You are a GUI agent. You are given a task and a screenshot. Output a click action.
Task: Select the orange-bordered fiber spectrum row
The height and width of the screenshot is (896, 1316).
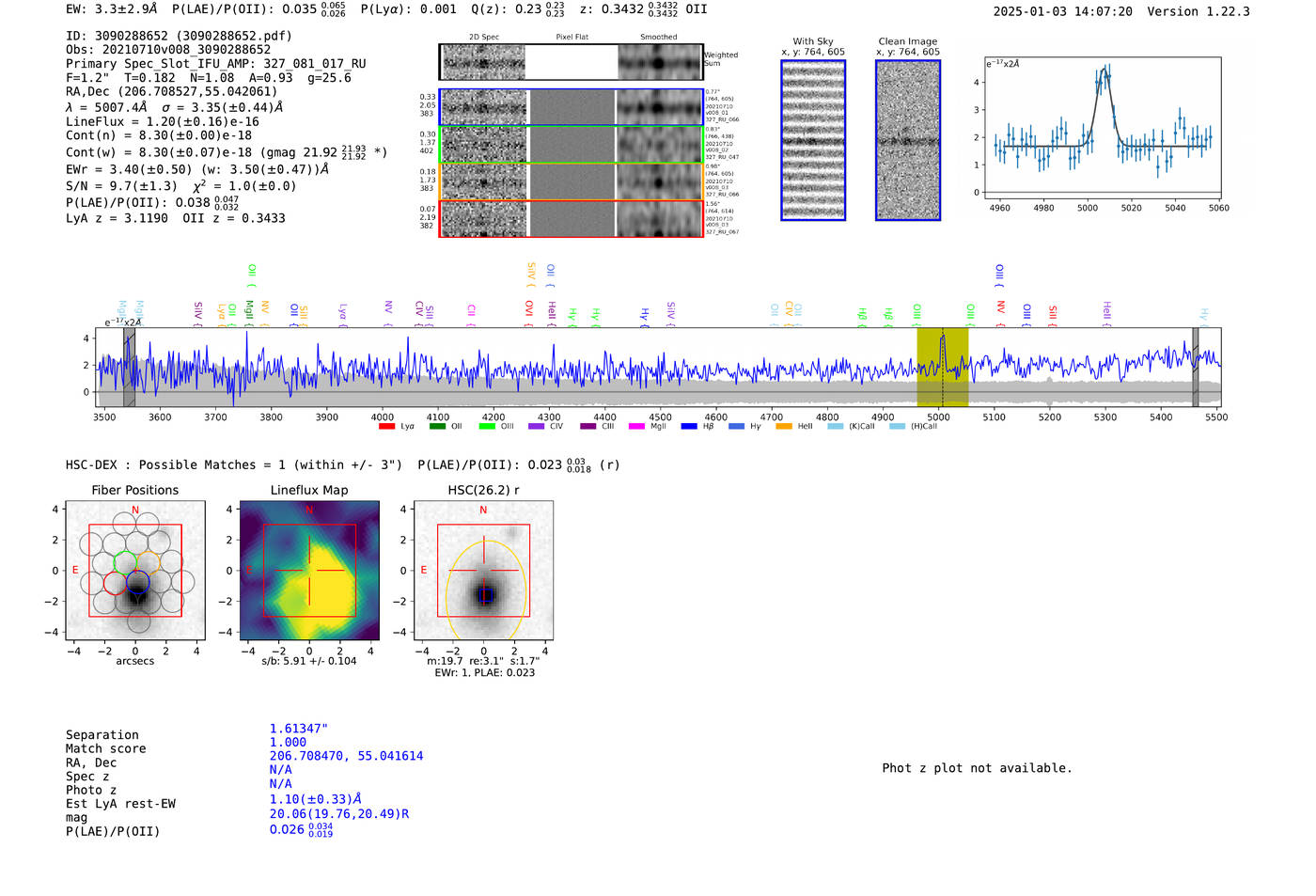point(572,181)
